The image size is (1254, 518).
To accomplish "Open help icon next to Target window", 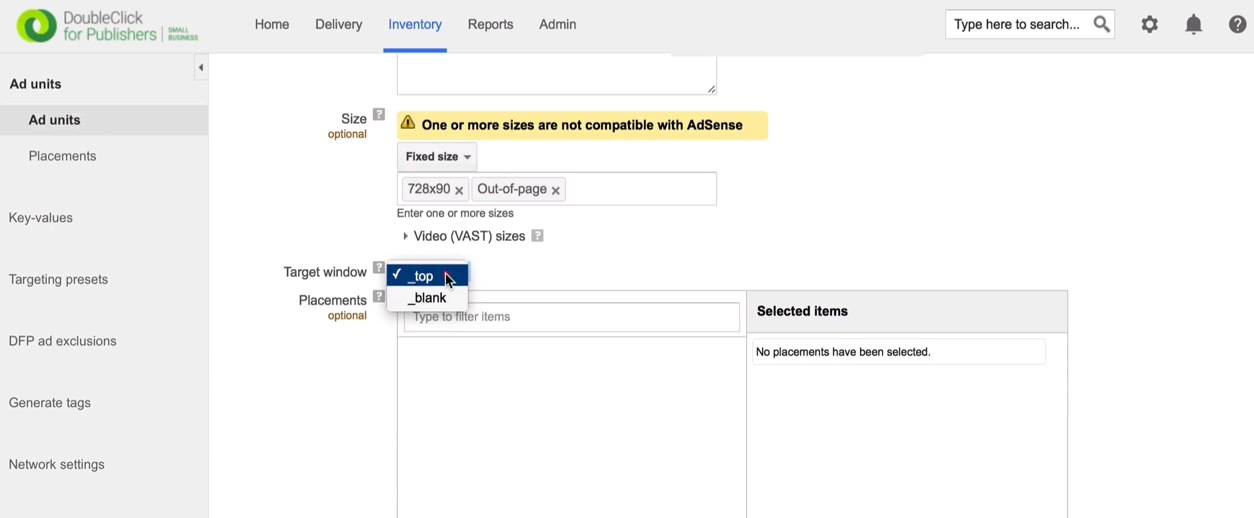I will (x=379, y=268).
